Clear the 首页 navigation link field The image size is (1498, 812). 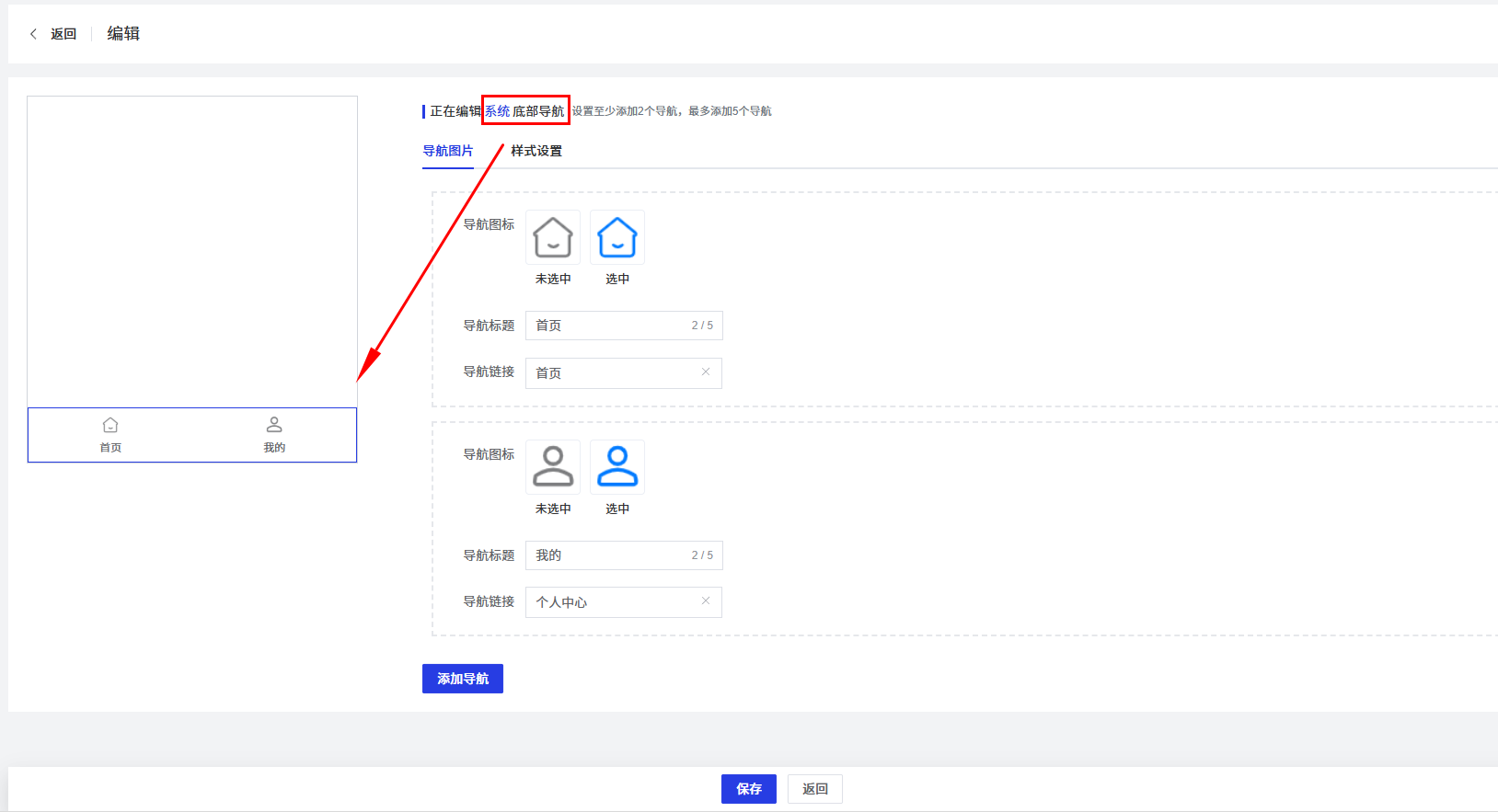706,372
